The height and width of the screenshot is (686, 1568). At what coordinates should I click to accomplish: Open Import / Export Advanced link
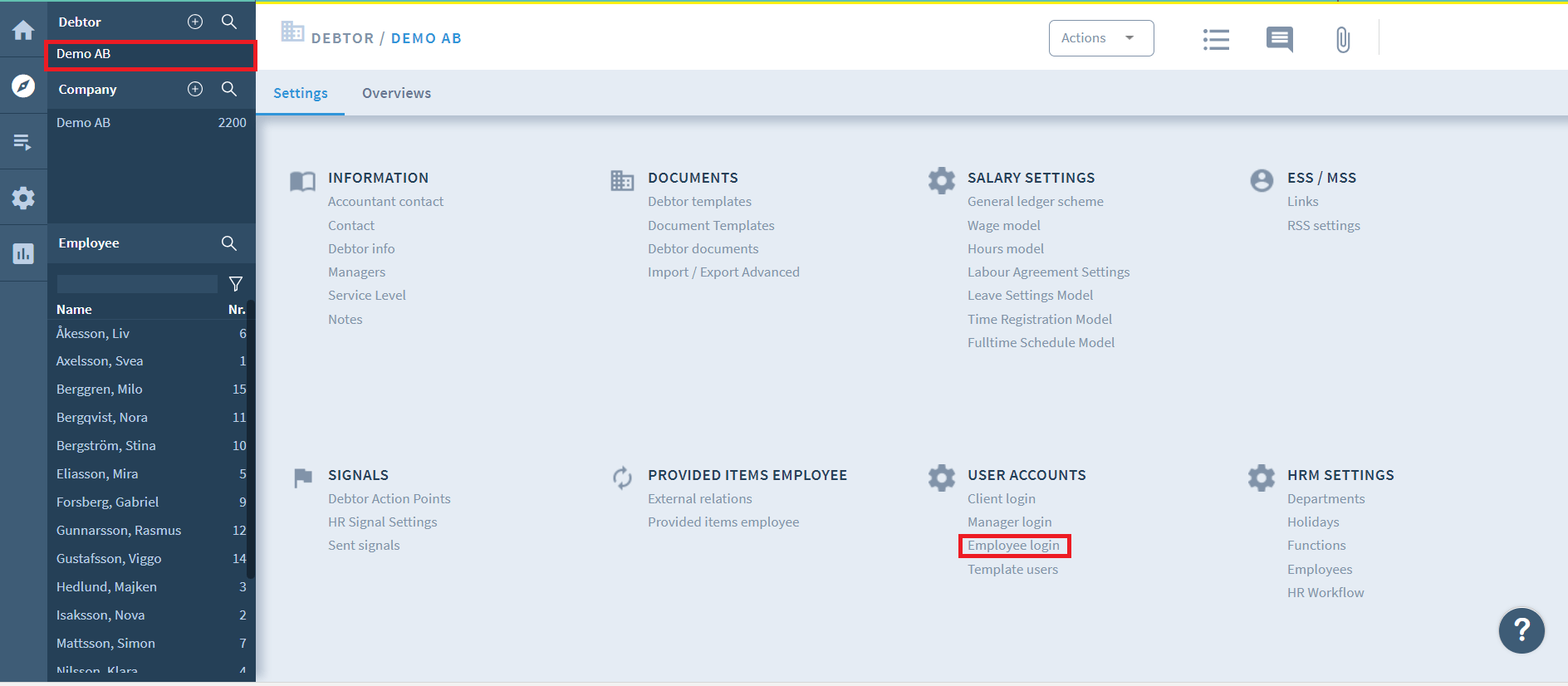723,272
